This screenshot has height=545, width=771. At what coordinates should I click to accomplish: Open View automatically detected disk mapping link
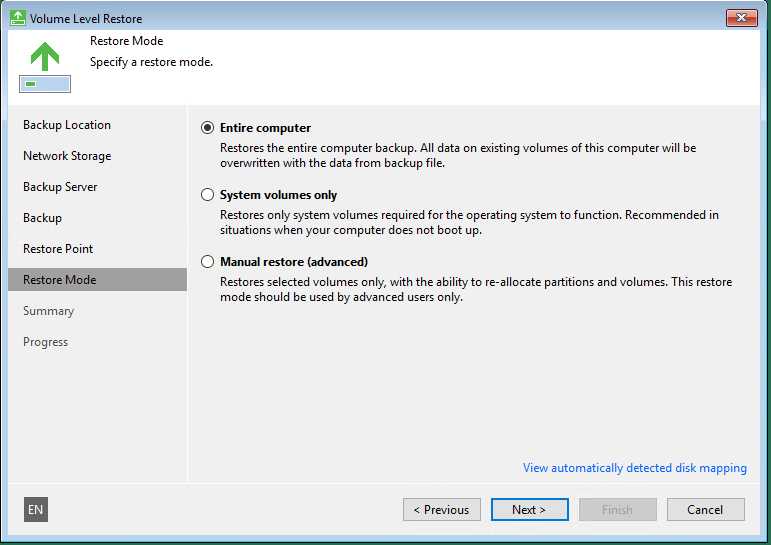pos(634,468)
